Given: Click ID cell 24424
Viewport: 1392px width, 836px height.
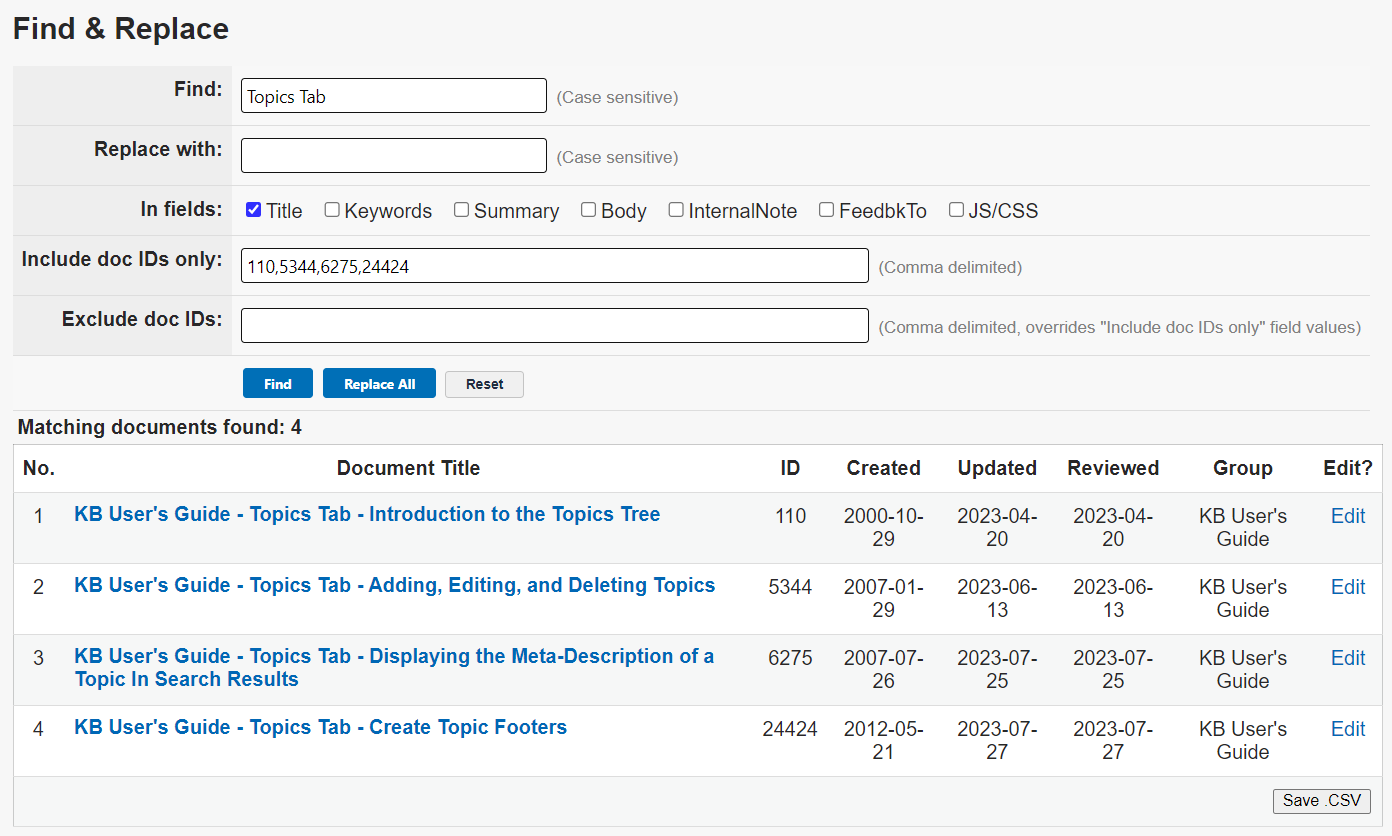Looking at the screenshot, I should pos(790,729).
